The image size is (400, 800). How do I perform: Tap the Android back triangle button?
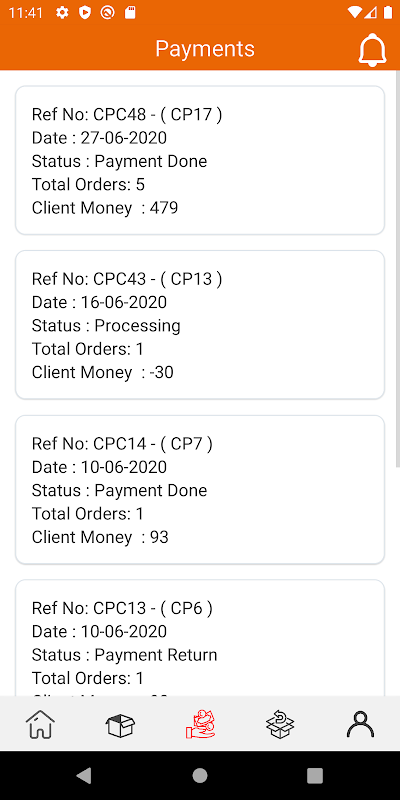pyautogui.click(x=84, y=776)
